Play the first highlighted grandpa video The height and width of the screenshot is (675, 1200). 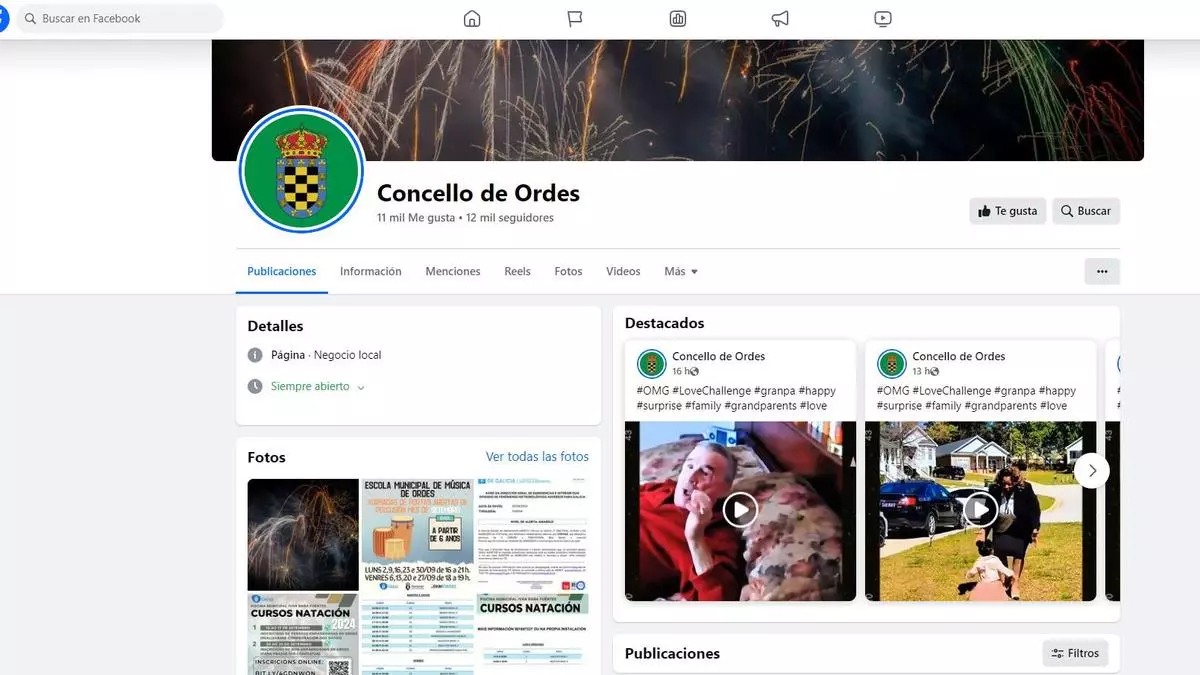click(740, 510)
